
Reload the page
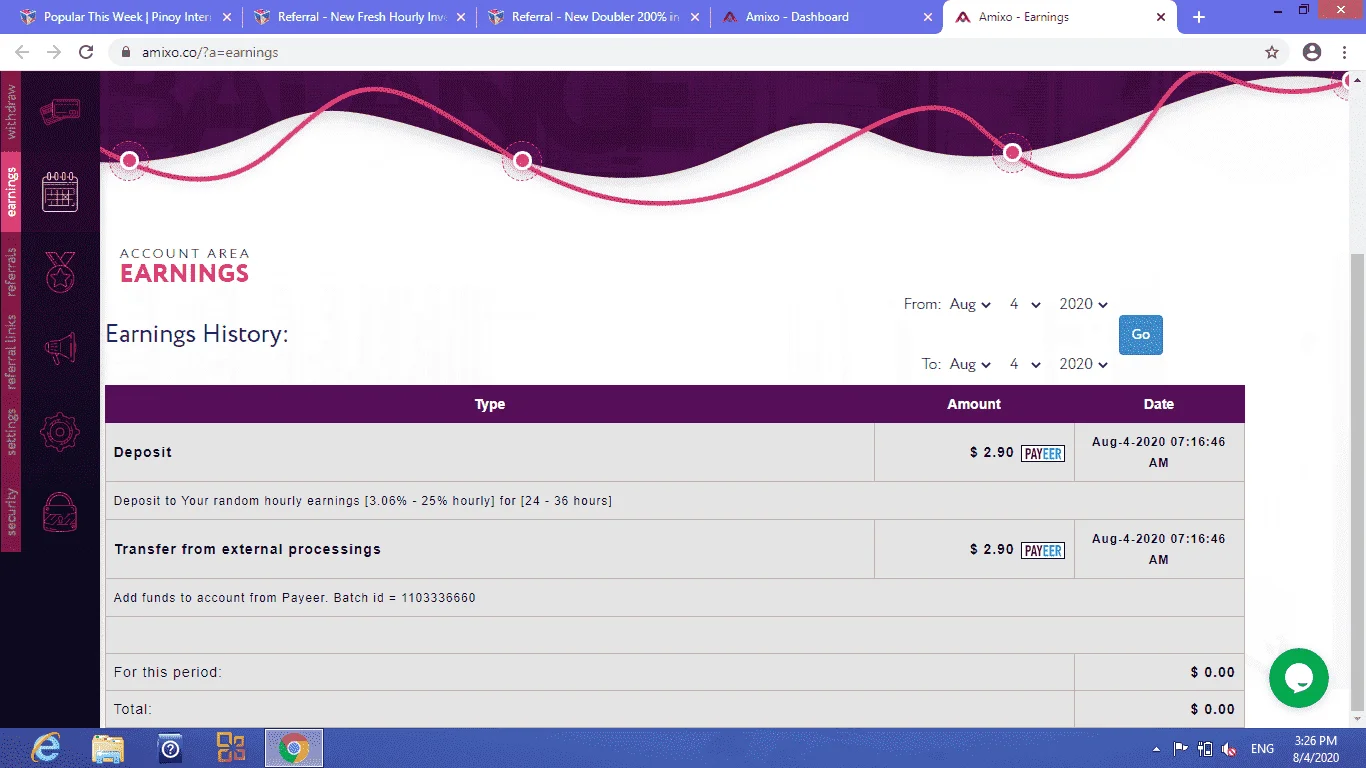click(x=86, y=52)
